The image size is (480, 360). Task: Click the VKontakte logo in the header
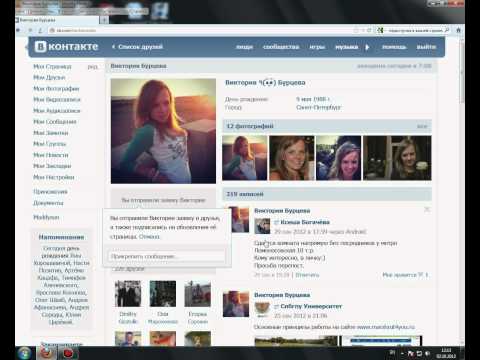(67, 47)
